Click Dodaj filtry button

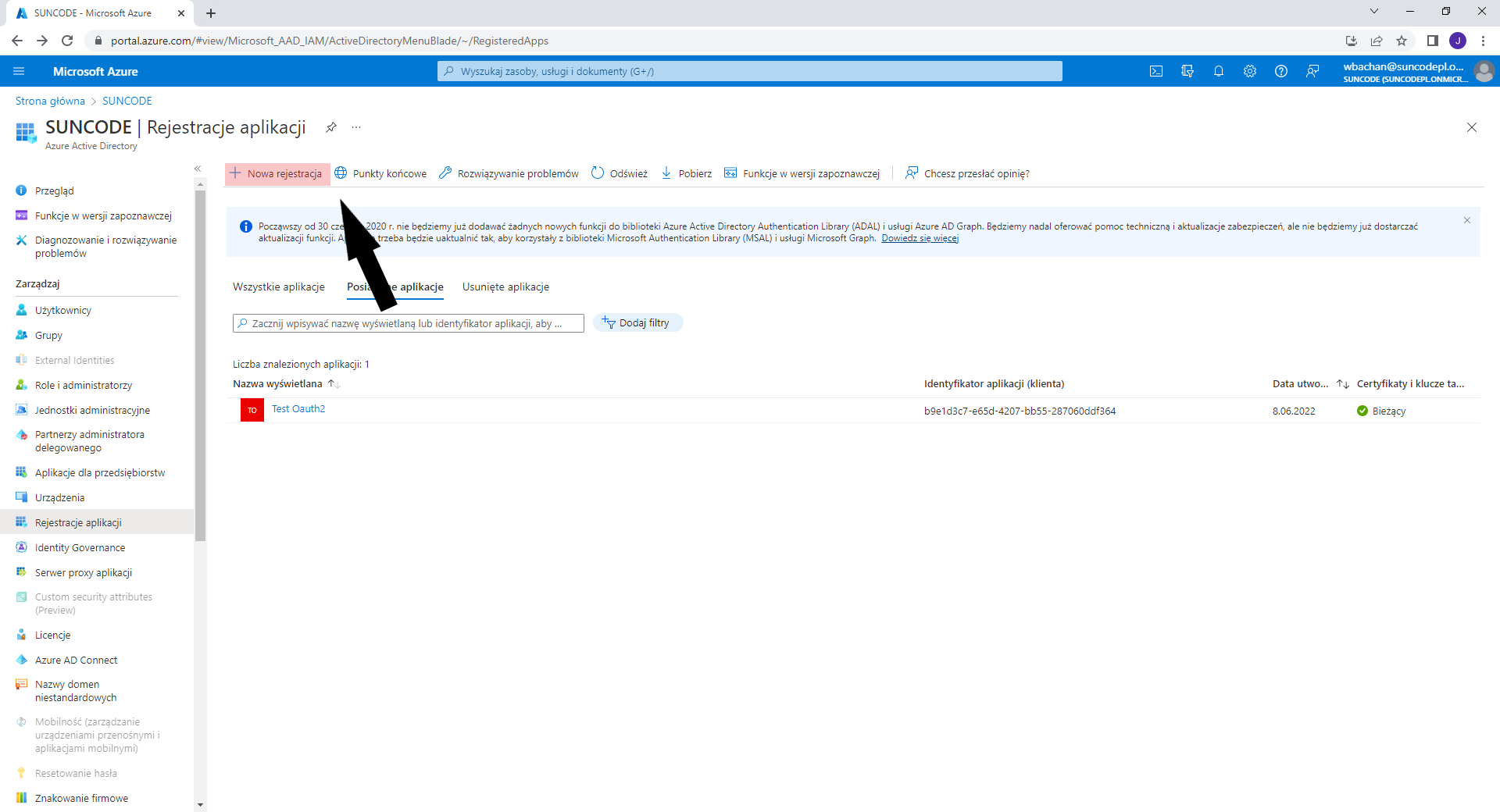pos(637,322)
